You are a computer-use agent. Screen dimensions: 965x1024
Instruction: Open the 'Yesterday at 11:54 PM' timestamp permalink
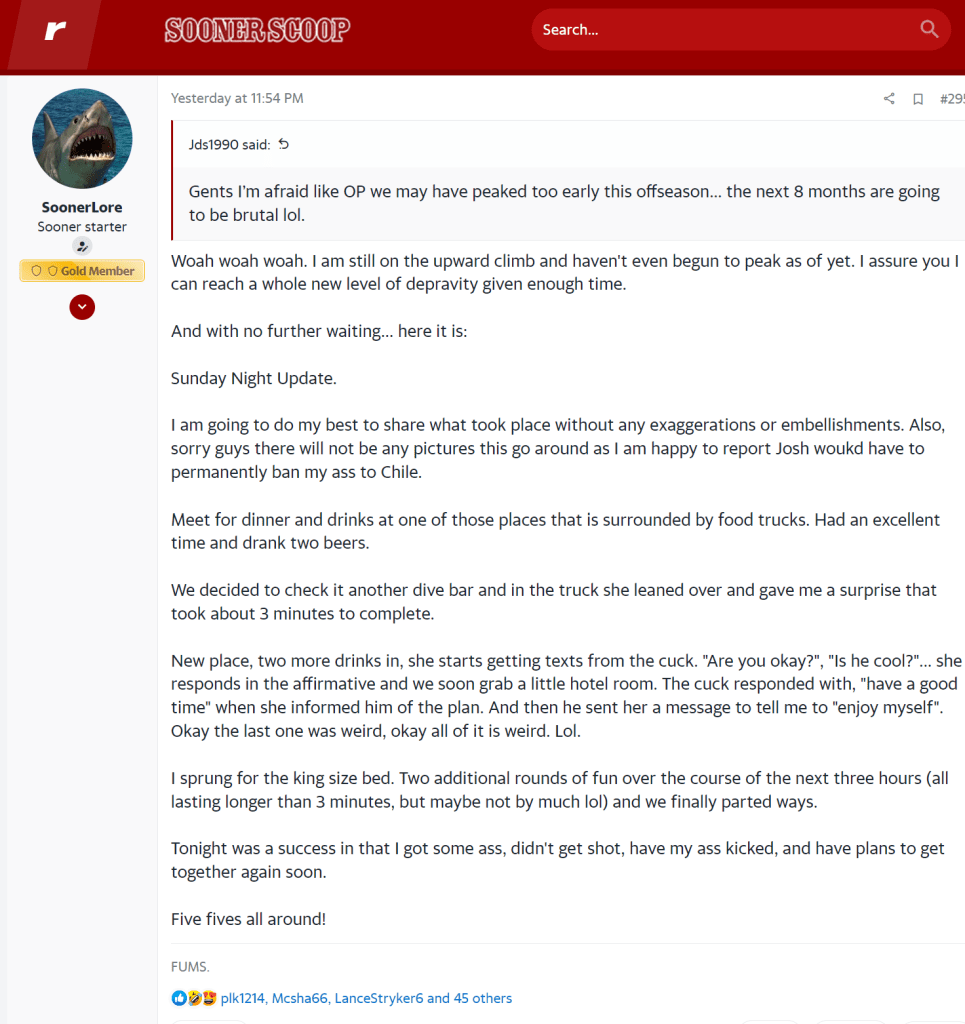coord(237,99)
